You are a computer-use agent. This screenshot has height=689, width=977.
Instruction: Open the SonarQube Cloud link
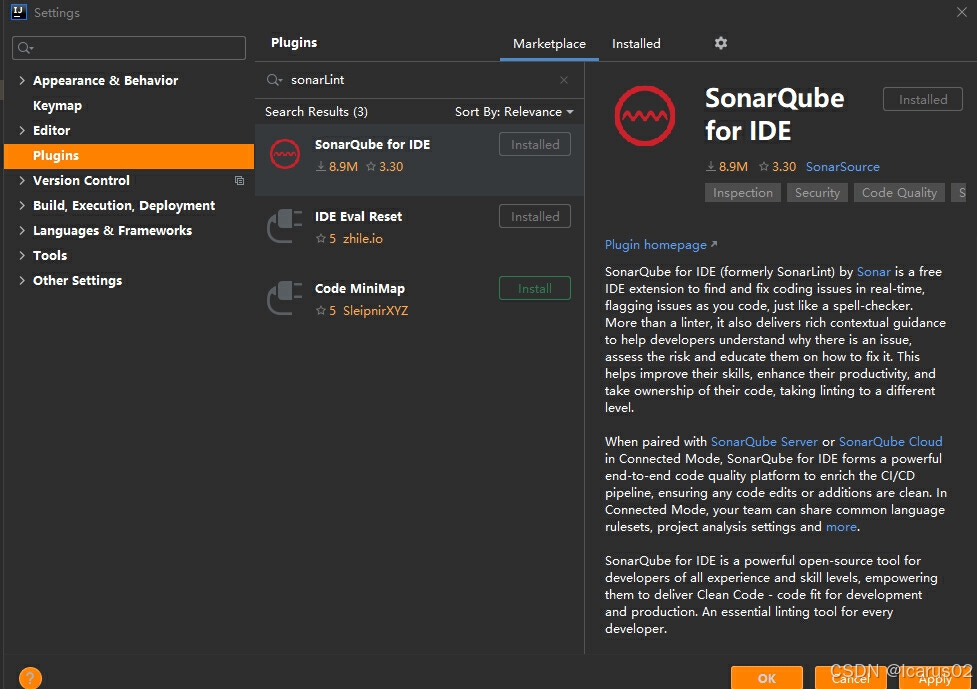tap(890, 442)
